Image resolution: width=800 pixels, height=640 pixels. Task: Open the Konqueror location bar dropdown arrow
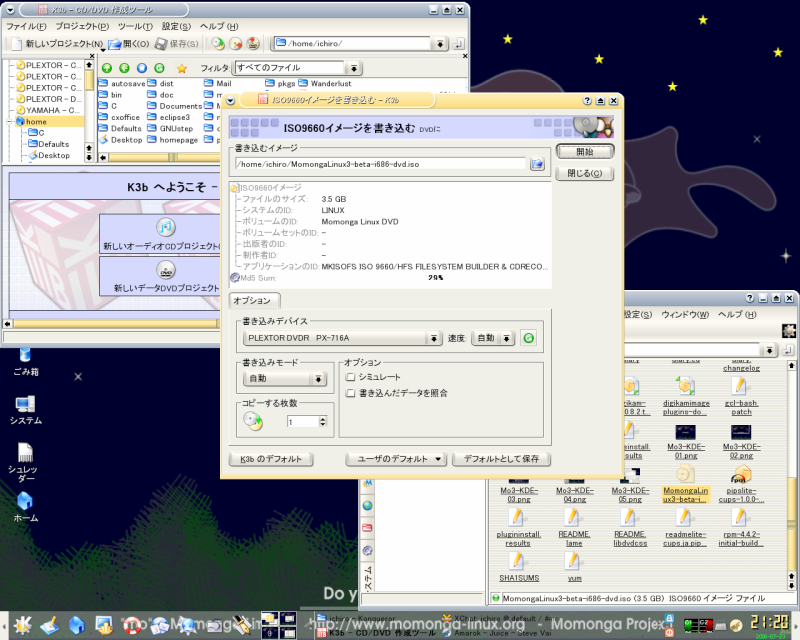tap(768, 350)
